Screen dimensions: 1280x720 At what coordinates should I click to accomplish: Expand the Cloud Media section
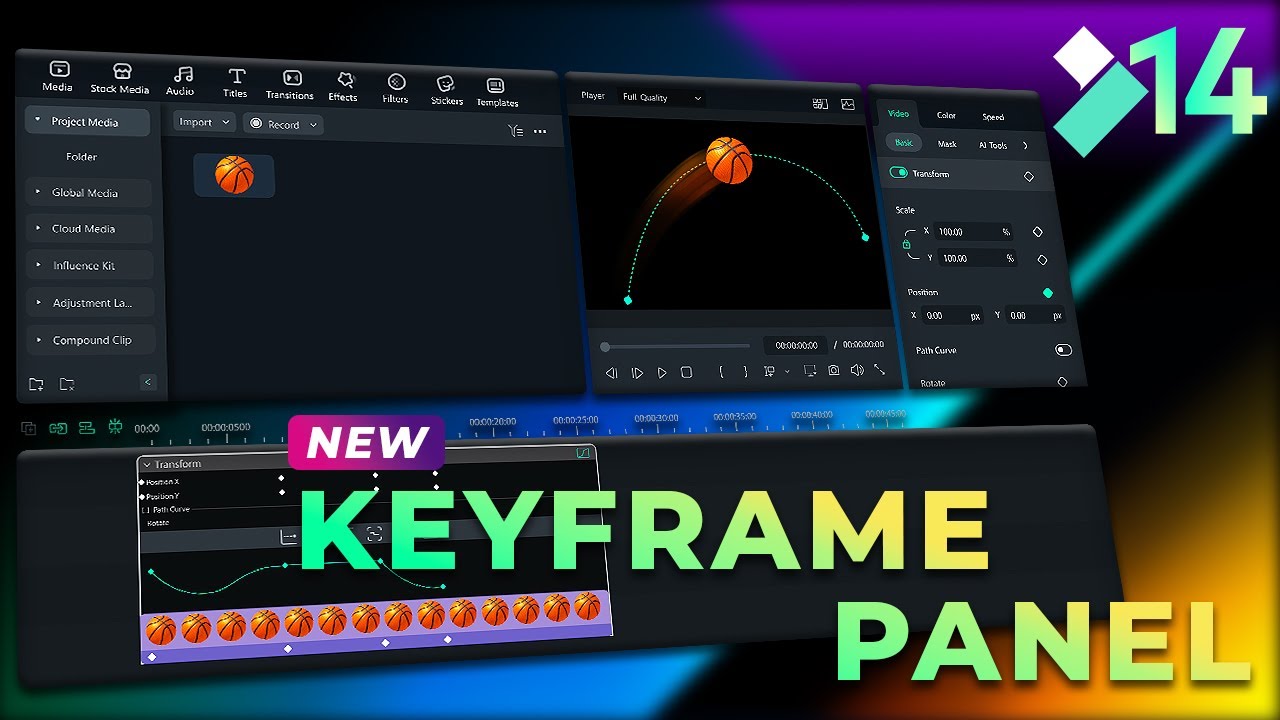39,228
